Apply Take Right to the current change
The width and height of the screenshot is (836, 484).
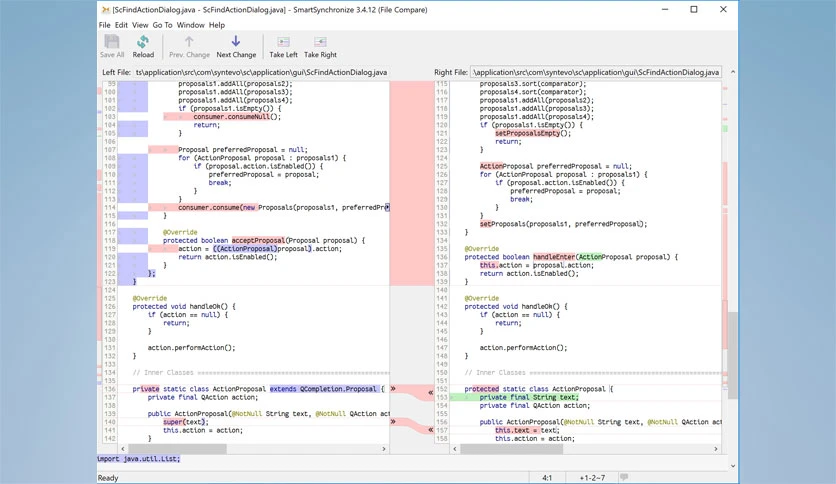320,46
